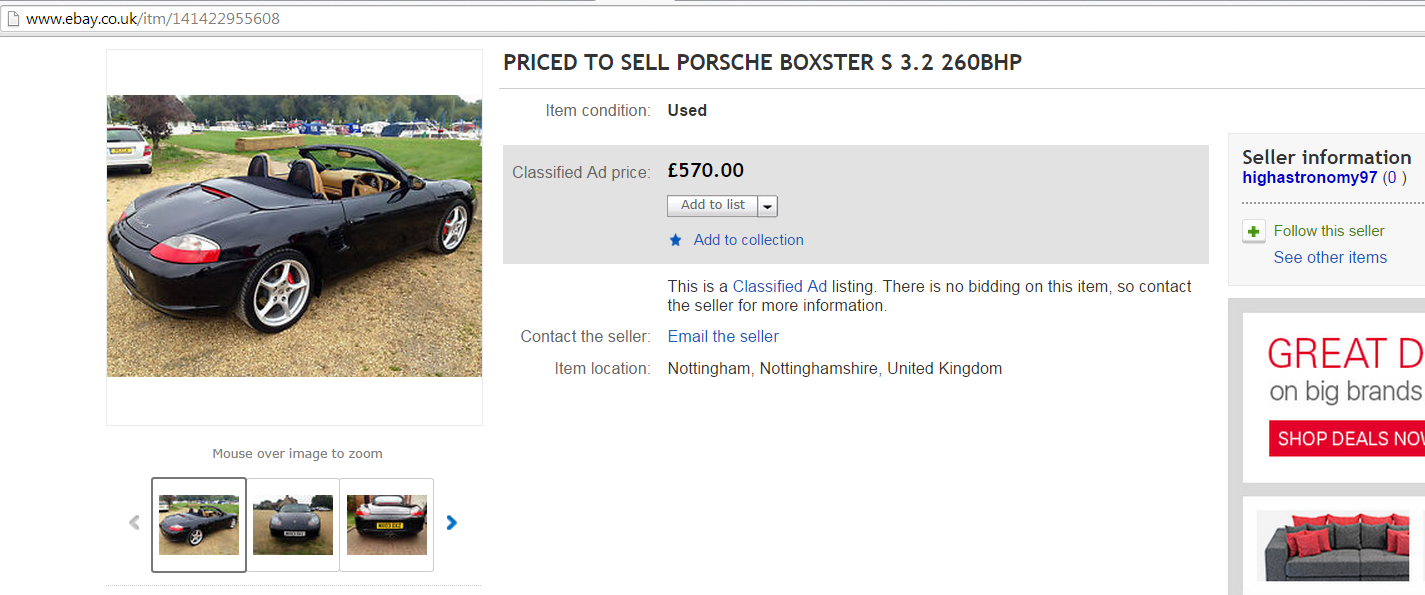Select the second thumbnail, front view of car

pyautogui.click(x=293, y=524)
